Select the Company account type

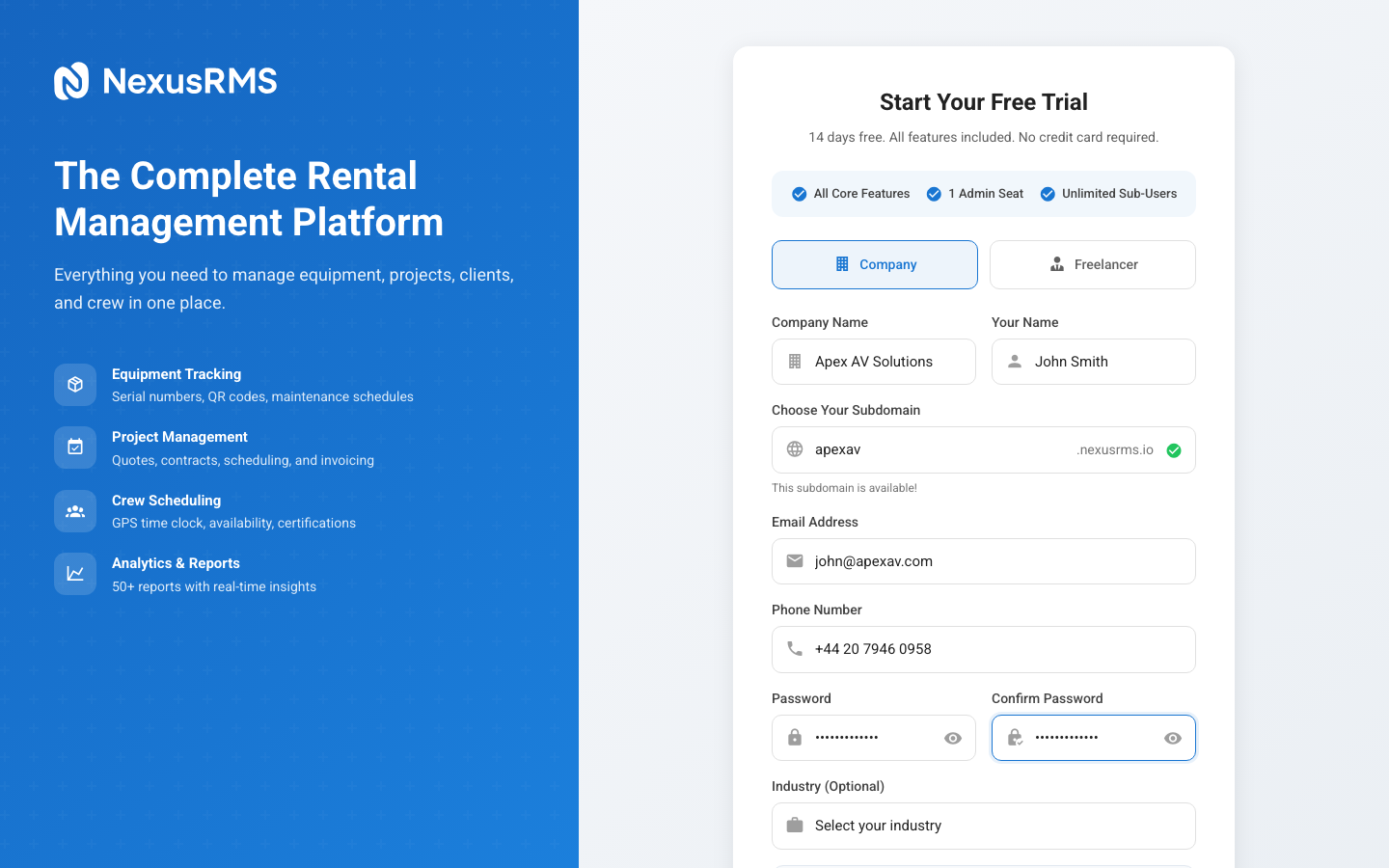click(874, 264)
